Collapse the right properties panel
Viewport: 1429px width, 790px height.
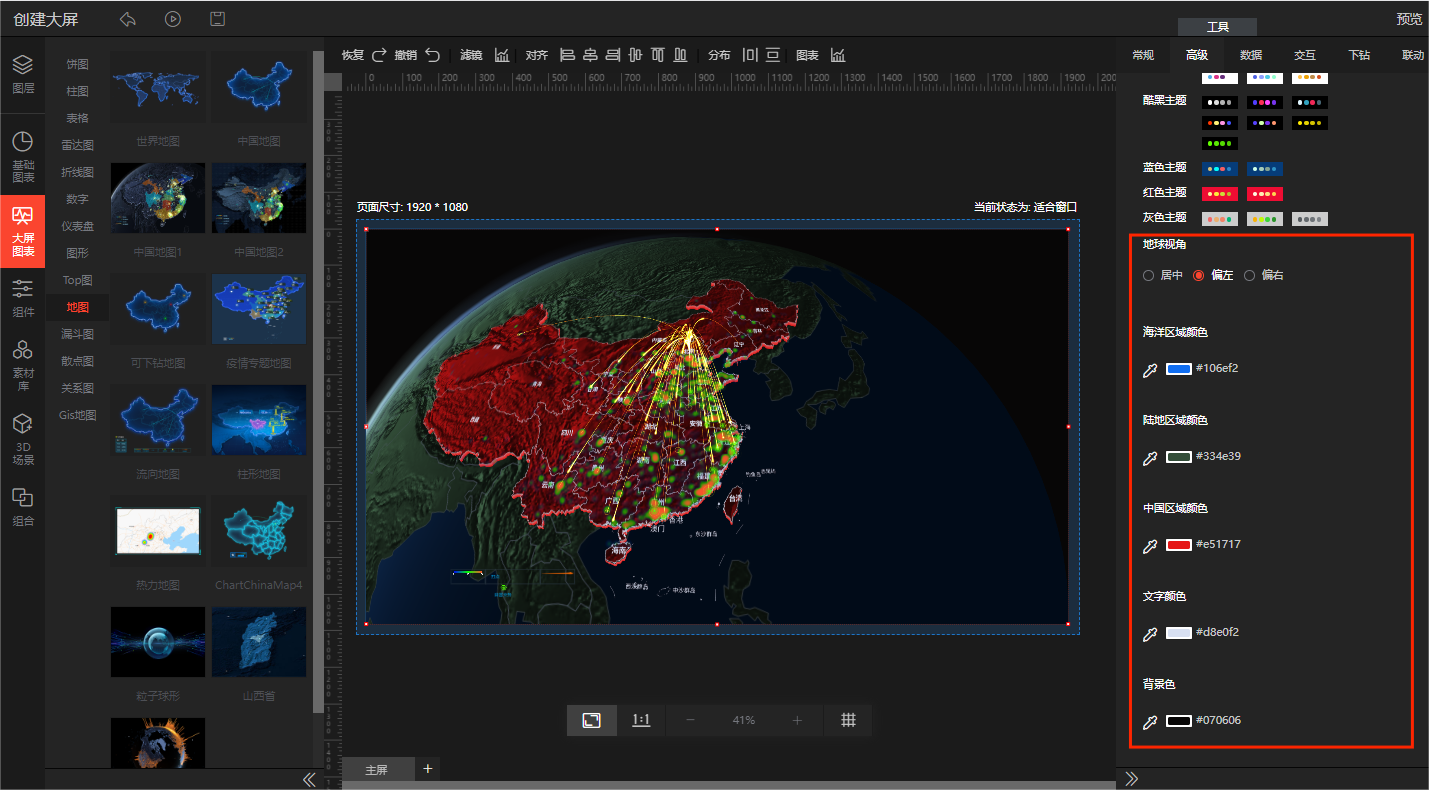pos(1132,778)
